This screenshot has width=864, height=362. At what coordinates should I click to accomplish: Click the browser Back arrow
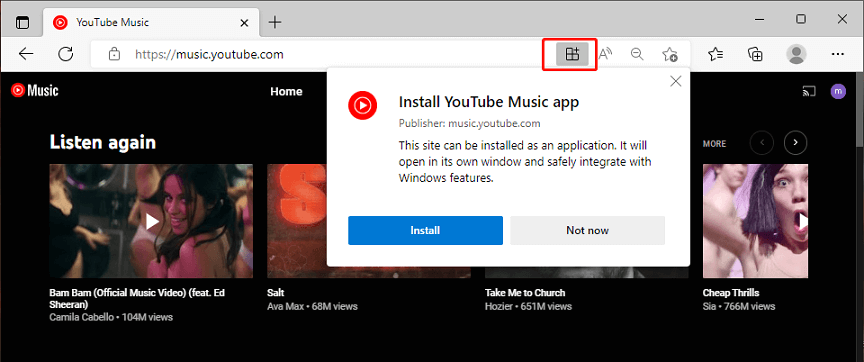[26, 54]
